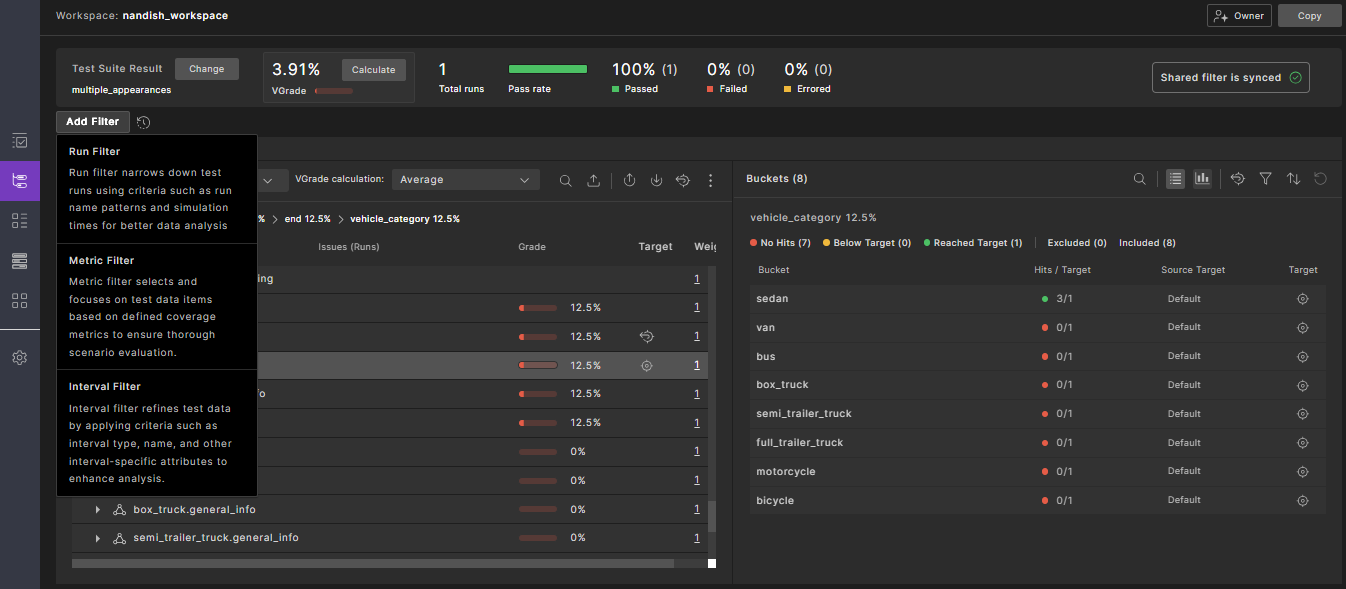Image resolution: width=1346 pixels, height=589 pixels.
Task: Expand the box_truck.general_info tree node
Action: click(x=98, y=510)
